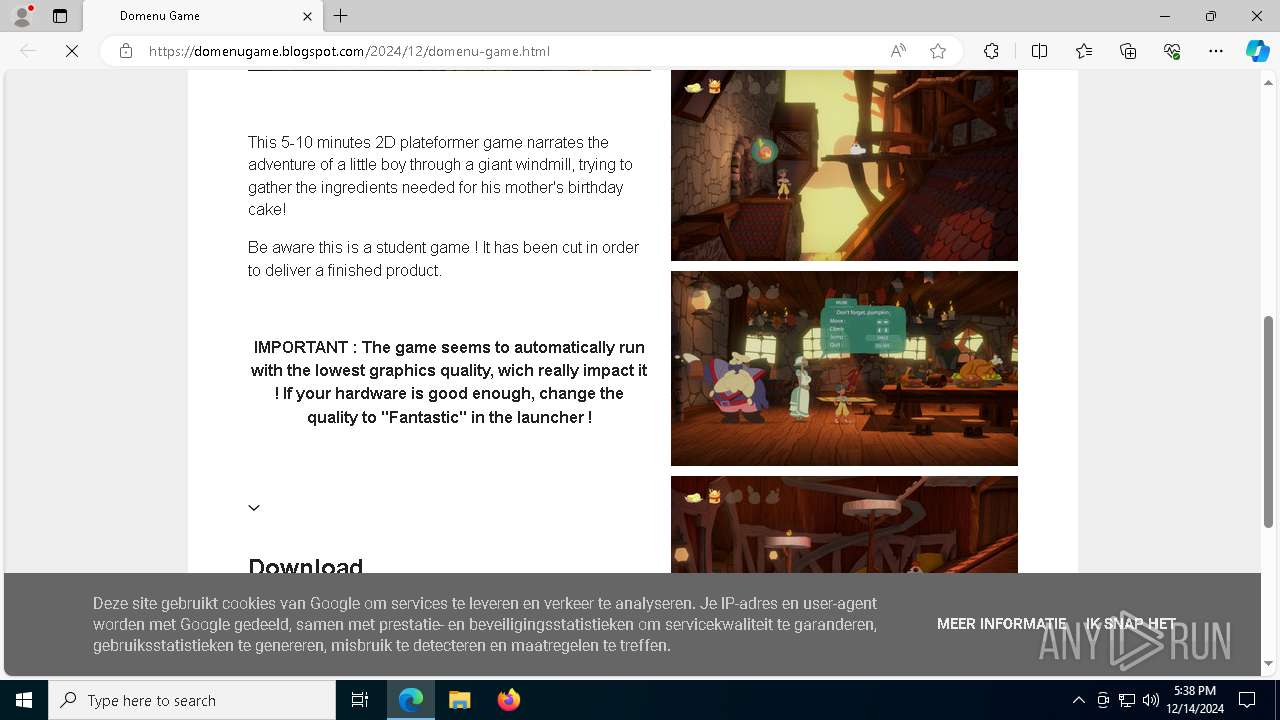Open Settings and more menu

[1216, 51]
